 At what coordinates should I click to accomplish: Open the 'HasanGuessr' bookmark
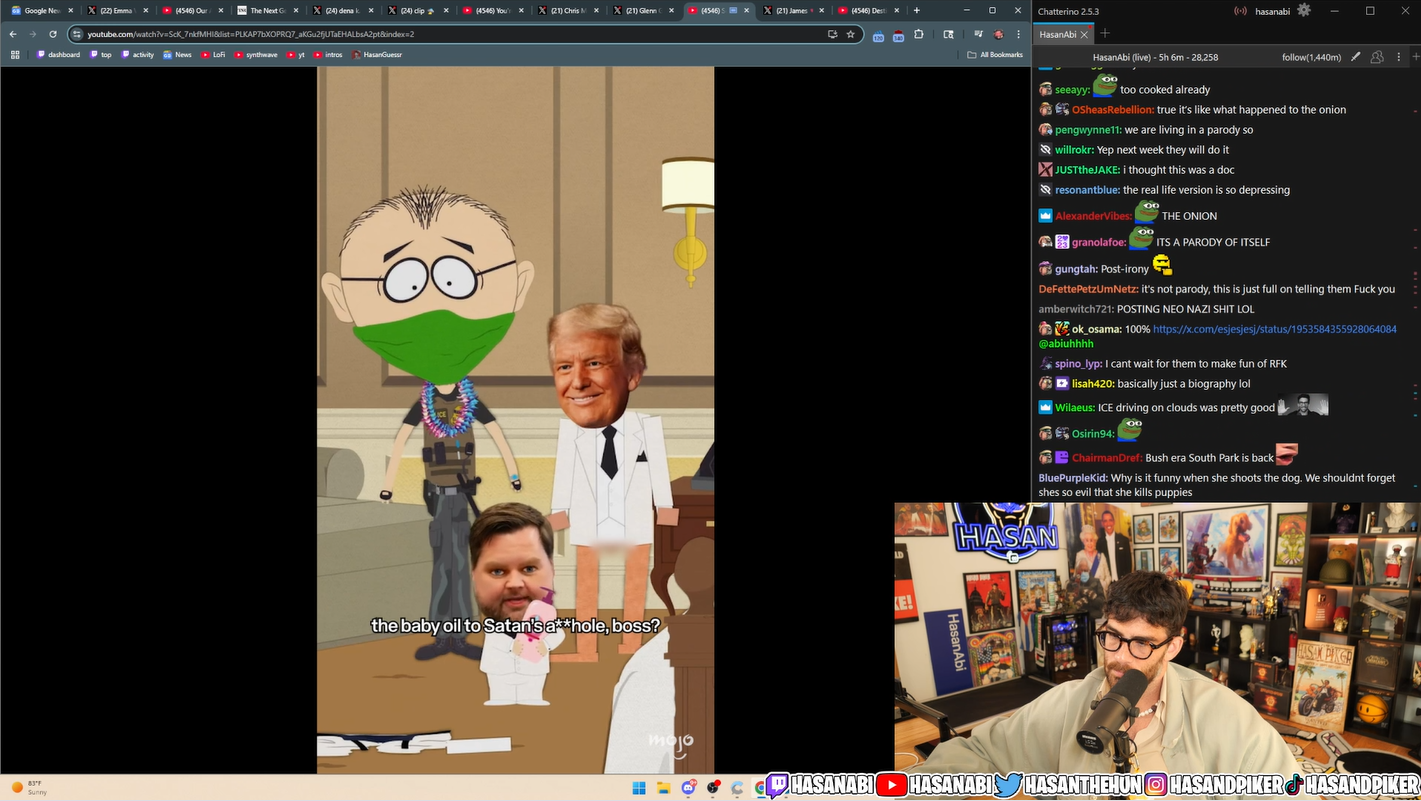click(376, 55)
